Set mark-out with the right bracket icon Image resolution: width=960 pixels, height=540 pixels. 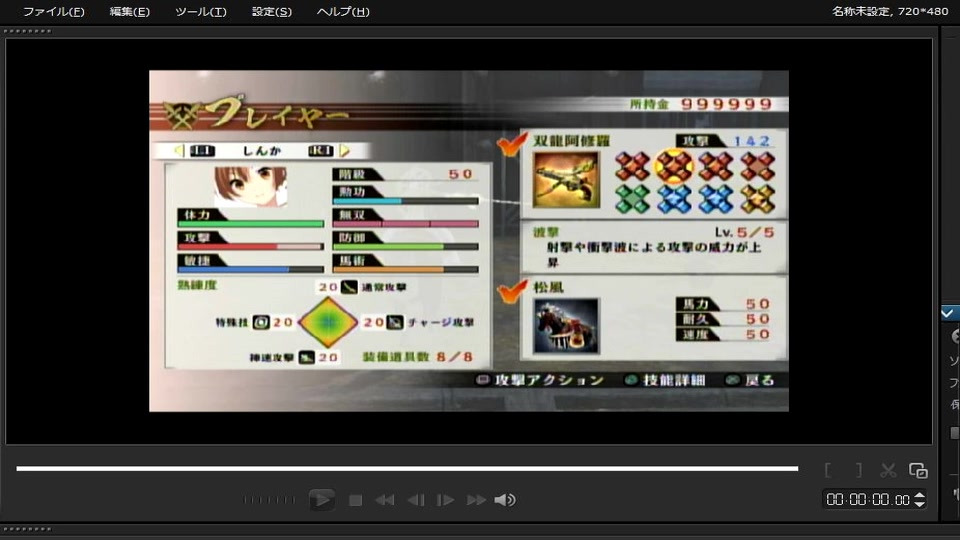[x=859, y=470]
